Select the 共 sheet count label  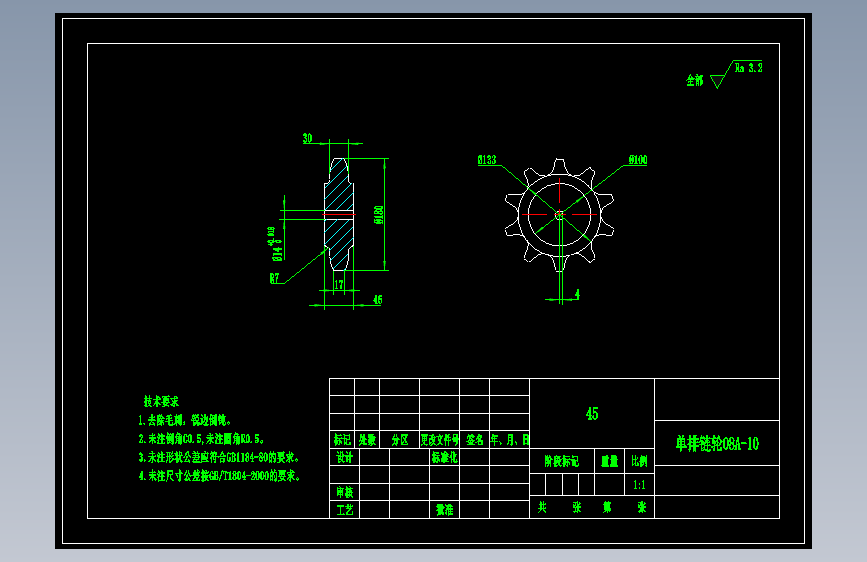coord(542,507)
